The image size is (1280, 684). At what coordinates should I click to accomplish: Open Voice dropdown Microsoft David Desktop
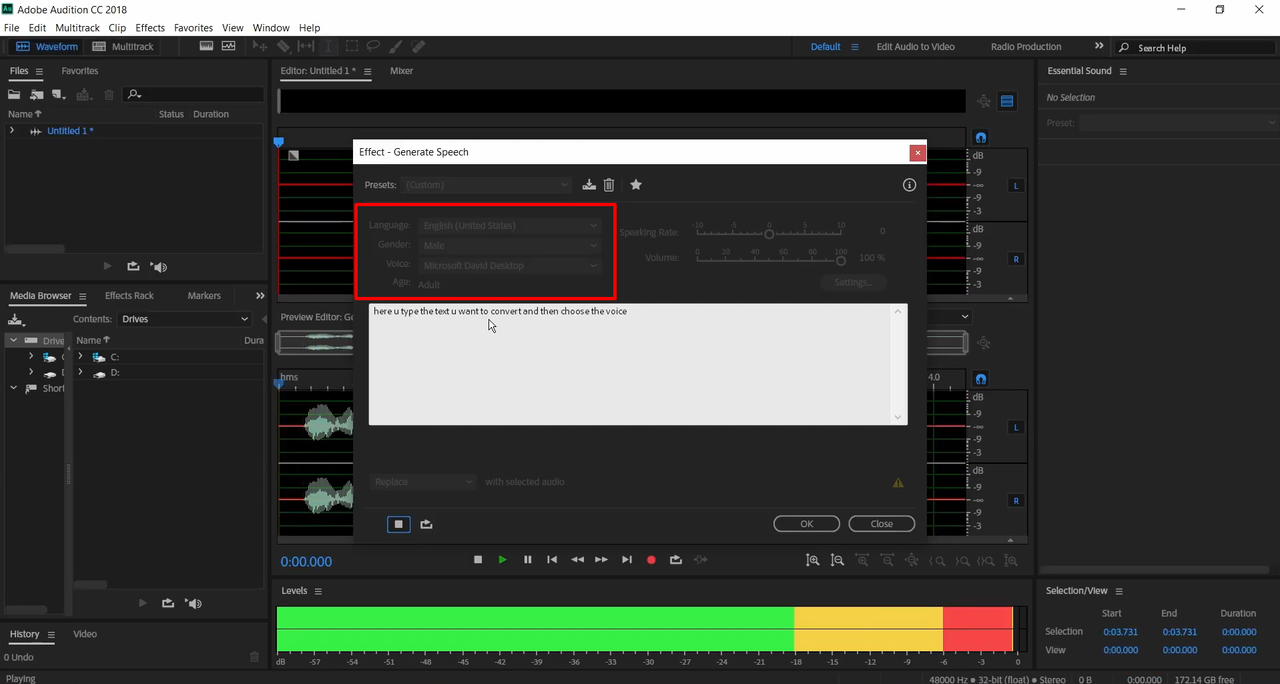pyautogui.click(x=510, y=266)
